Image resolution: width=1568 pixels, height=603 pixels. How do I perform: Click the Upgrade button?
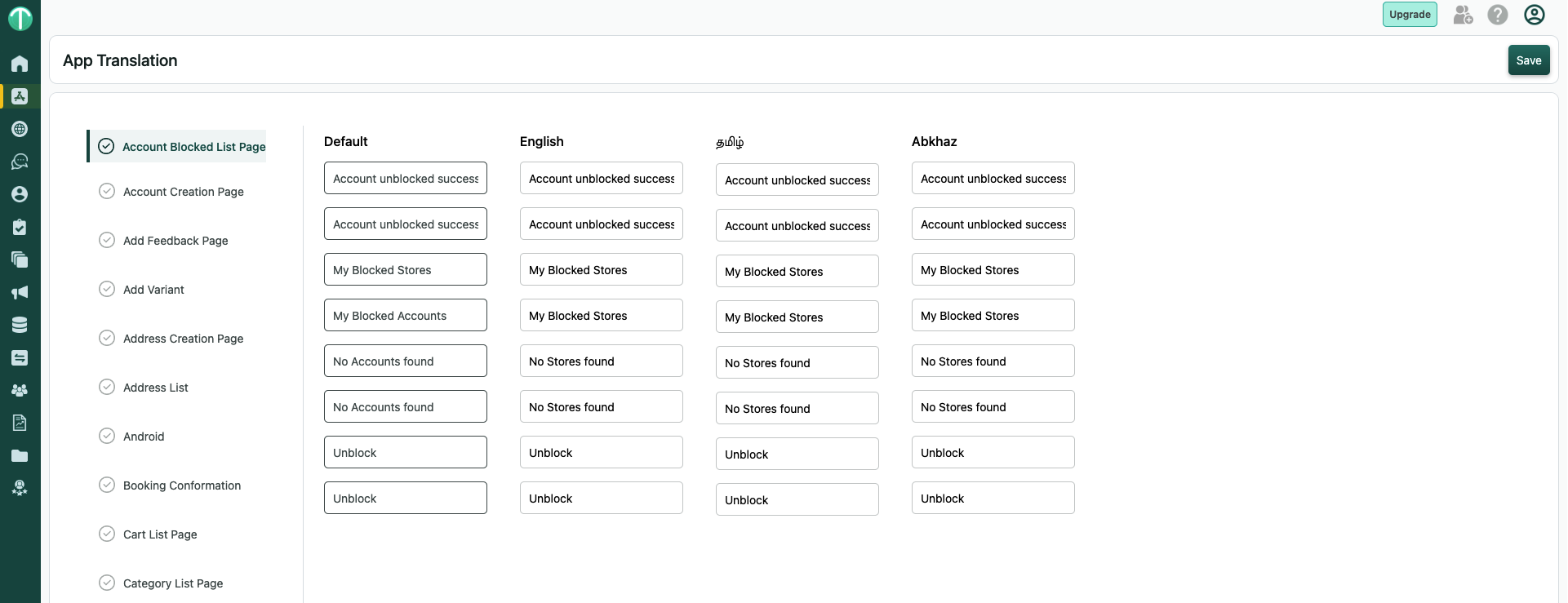click(1410, 15)
